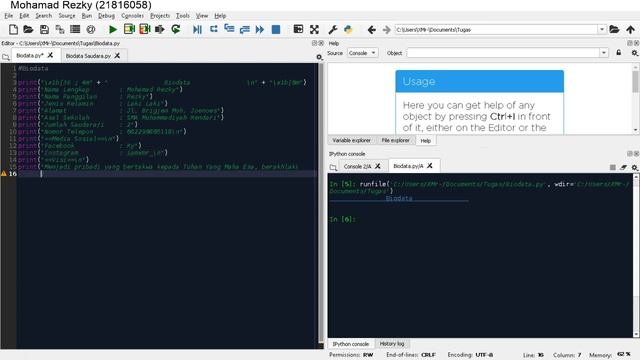This screenshot has width=640, height=360.
Task: Open the Projects menu
Action: (x=160, y=16)
